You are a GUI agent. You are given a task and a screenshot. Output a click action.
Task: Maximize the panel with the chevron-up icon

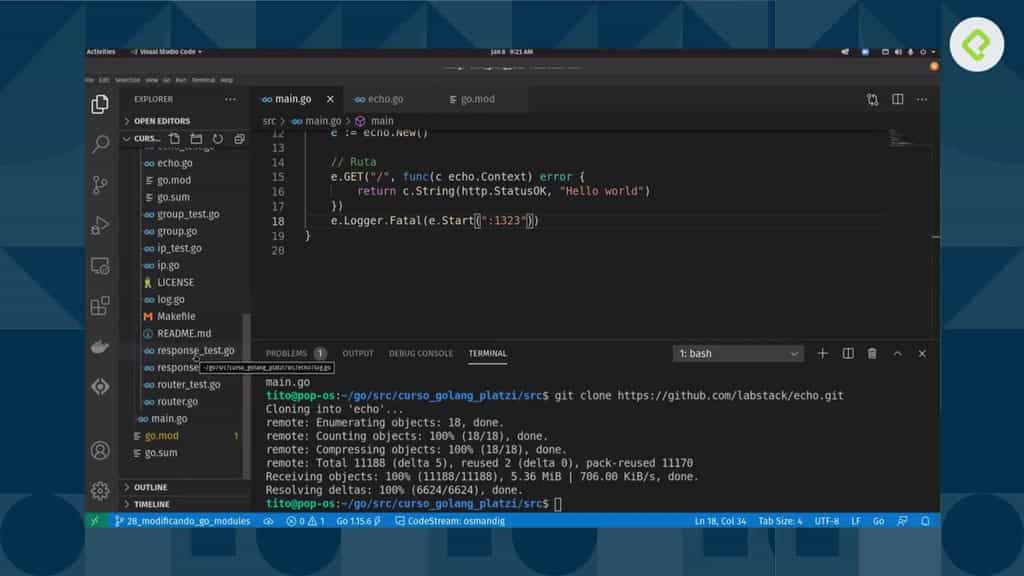[x=897, y=353]
